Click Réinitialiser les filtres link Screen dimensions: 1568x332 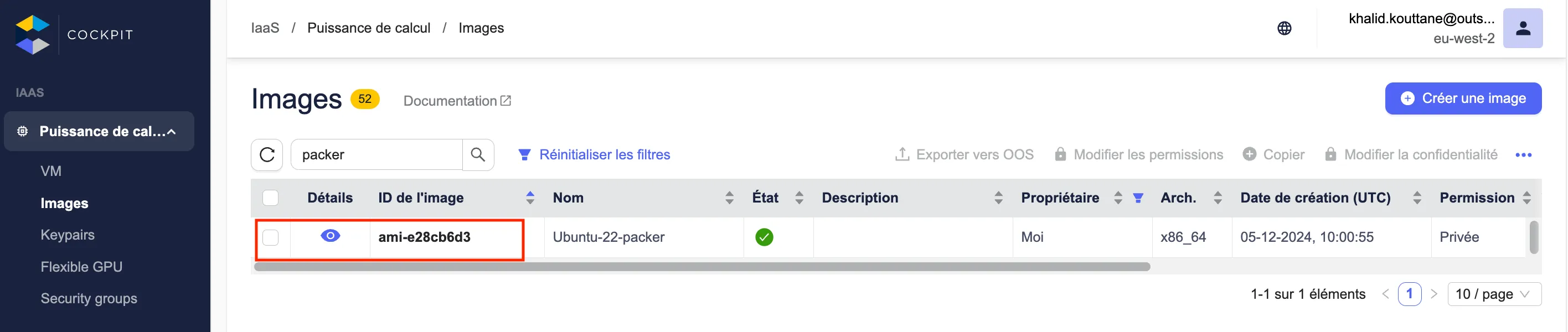click(x=604, y=155)
